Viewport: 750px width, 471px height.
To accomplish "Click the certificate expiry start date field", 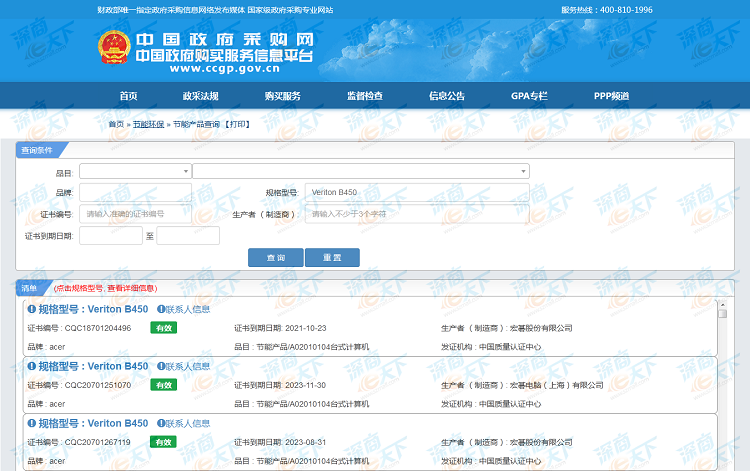I will click(x=111, y=236).
